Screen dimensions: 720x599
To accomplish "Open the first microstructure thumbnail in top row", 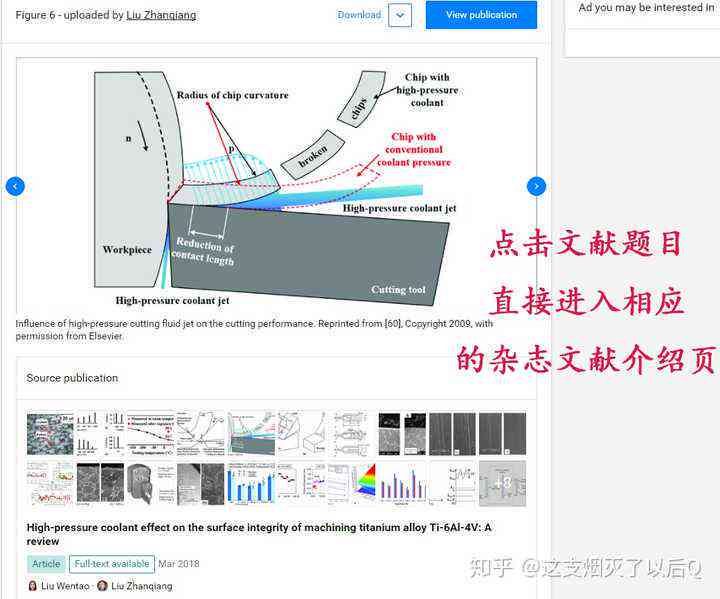I will 50,434.
